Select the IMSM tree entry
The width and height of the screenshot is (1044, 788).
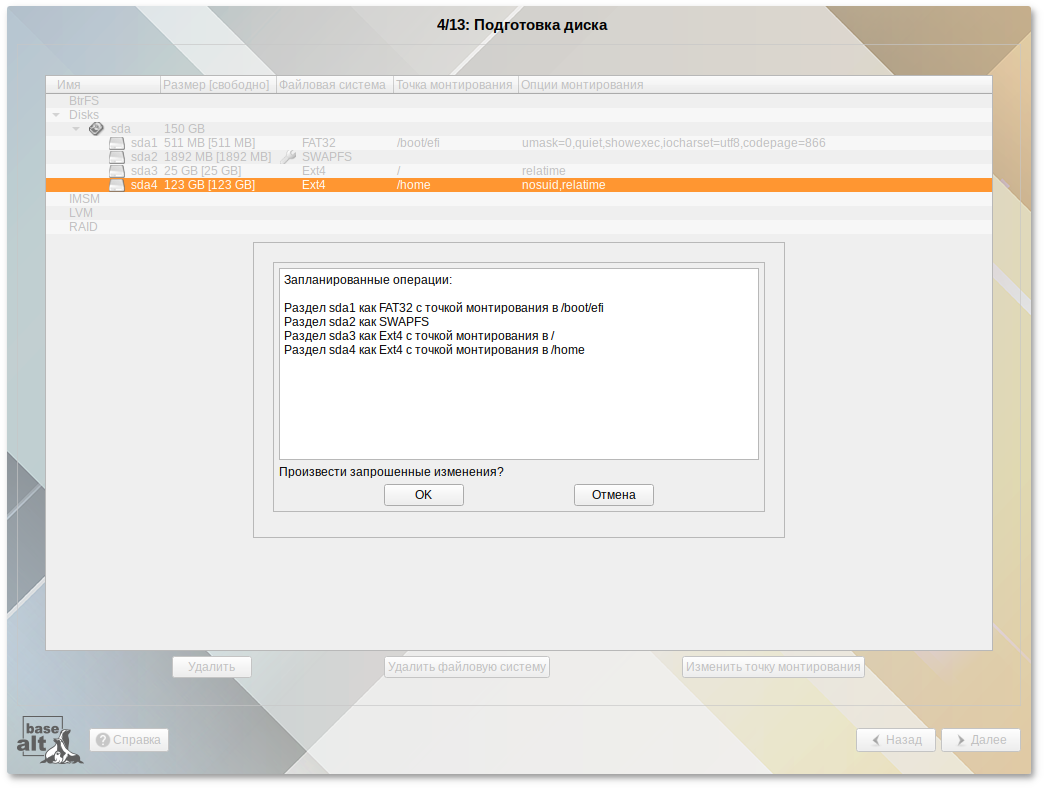[84, 199]
